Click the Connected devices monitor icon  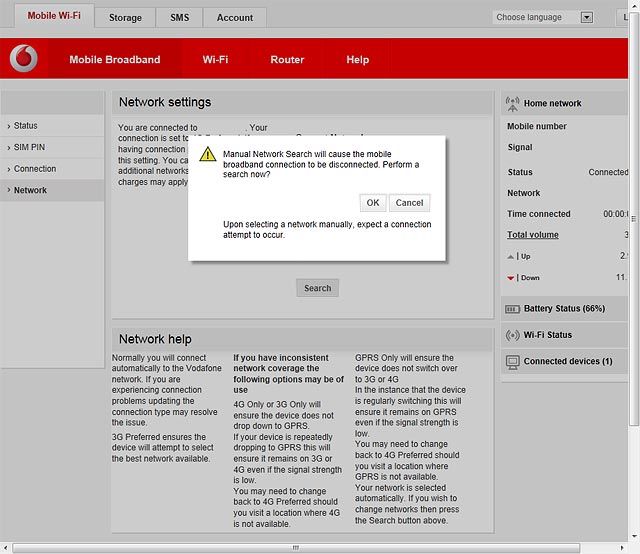[512, 362]
